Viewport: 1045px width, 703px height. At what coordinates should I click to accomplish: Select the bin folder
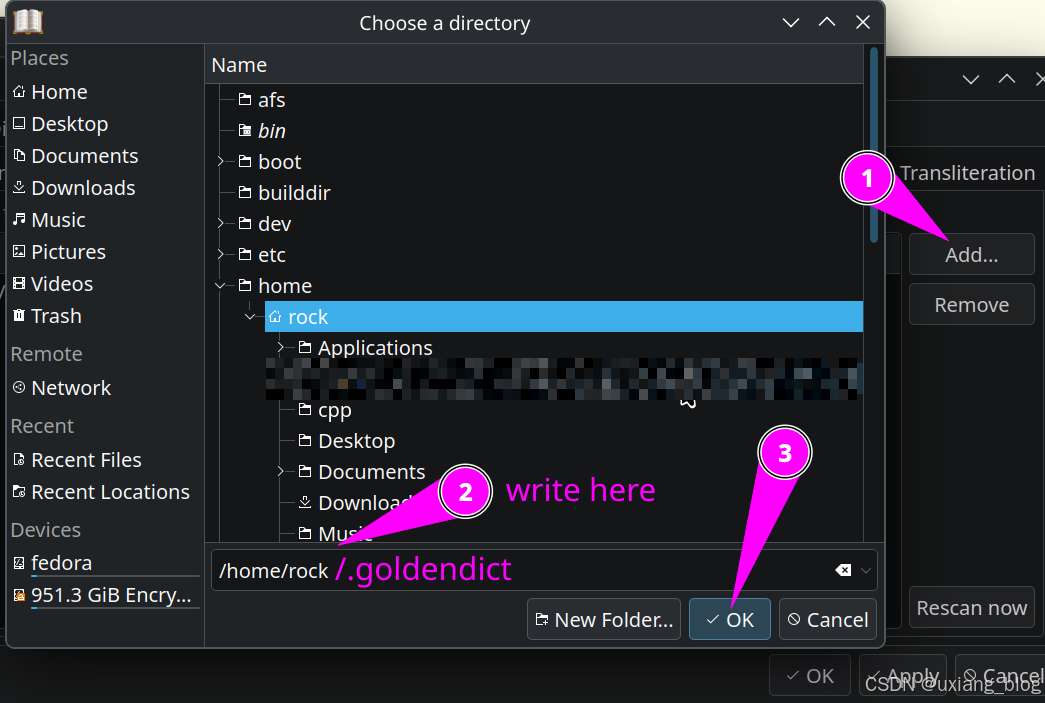(x=263, y=131)
